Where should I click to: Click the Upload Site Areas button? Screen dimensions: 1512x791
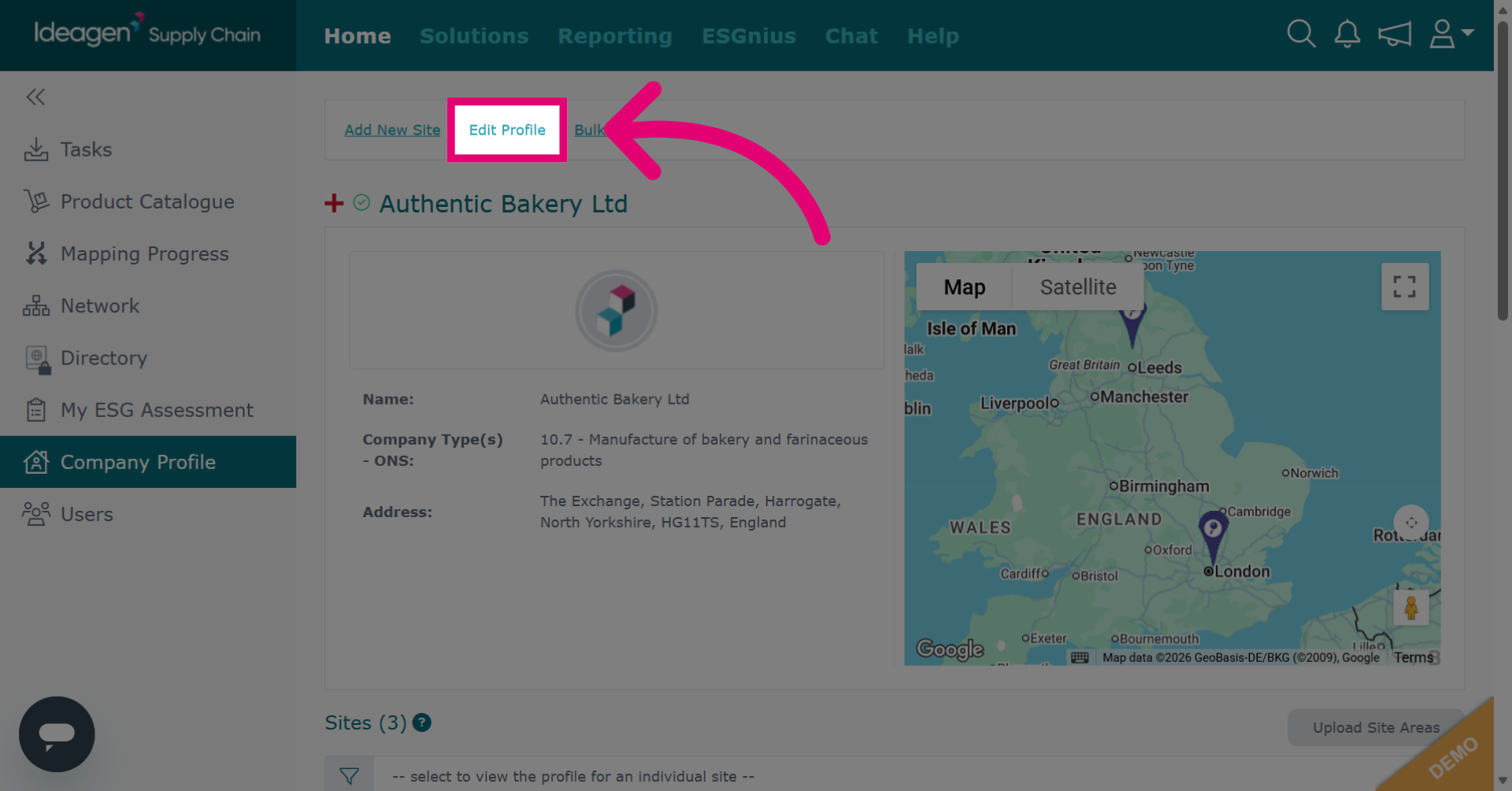click(x=1376, y=728)
